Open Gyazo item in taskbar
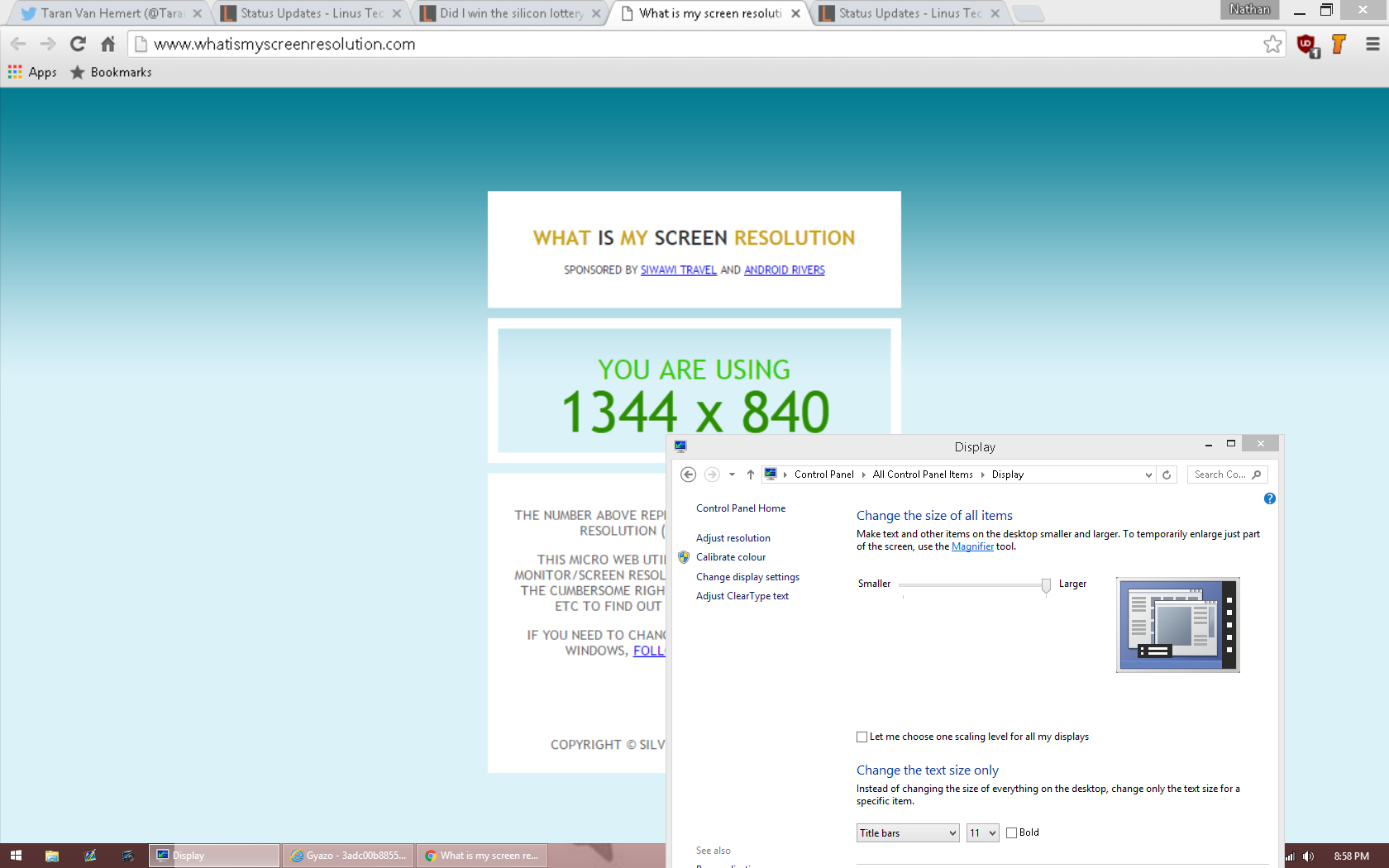This screenshot has width=1389, height=868. [x=348, y=856]
